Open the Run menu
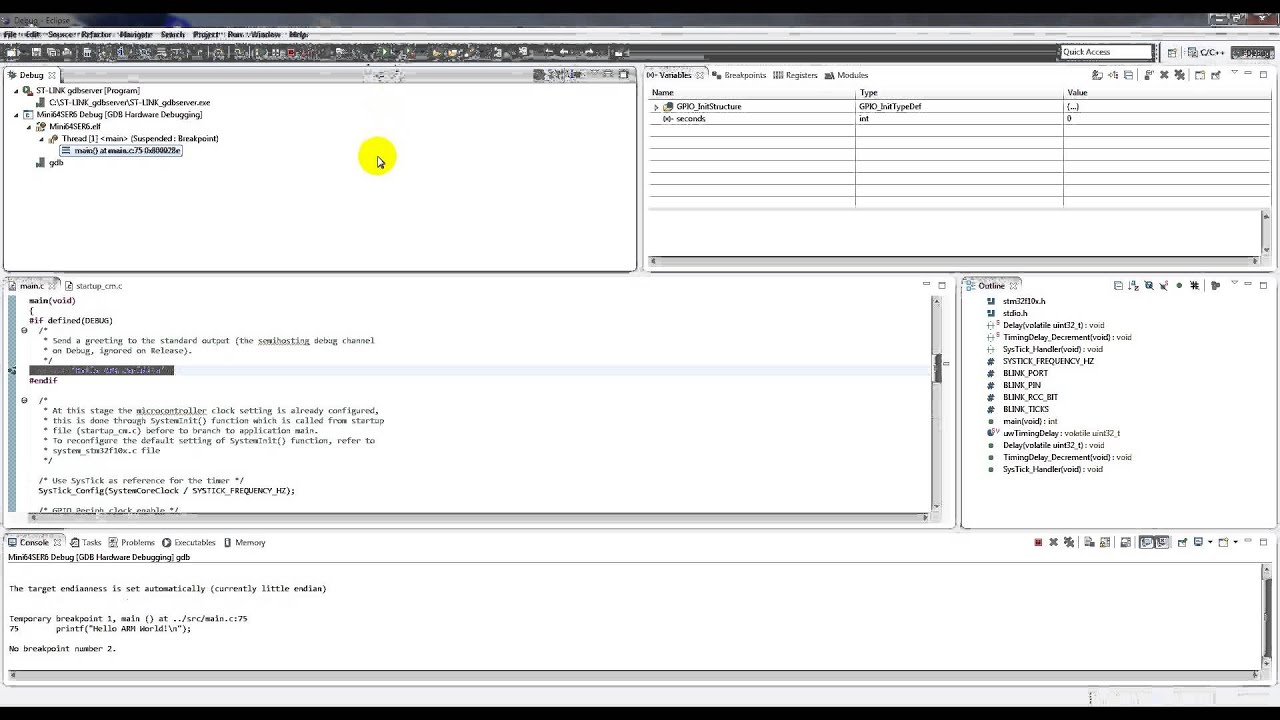The image size is (1280, 720). pyautogui.click(x=235, y=34)
